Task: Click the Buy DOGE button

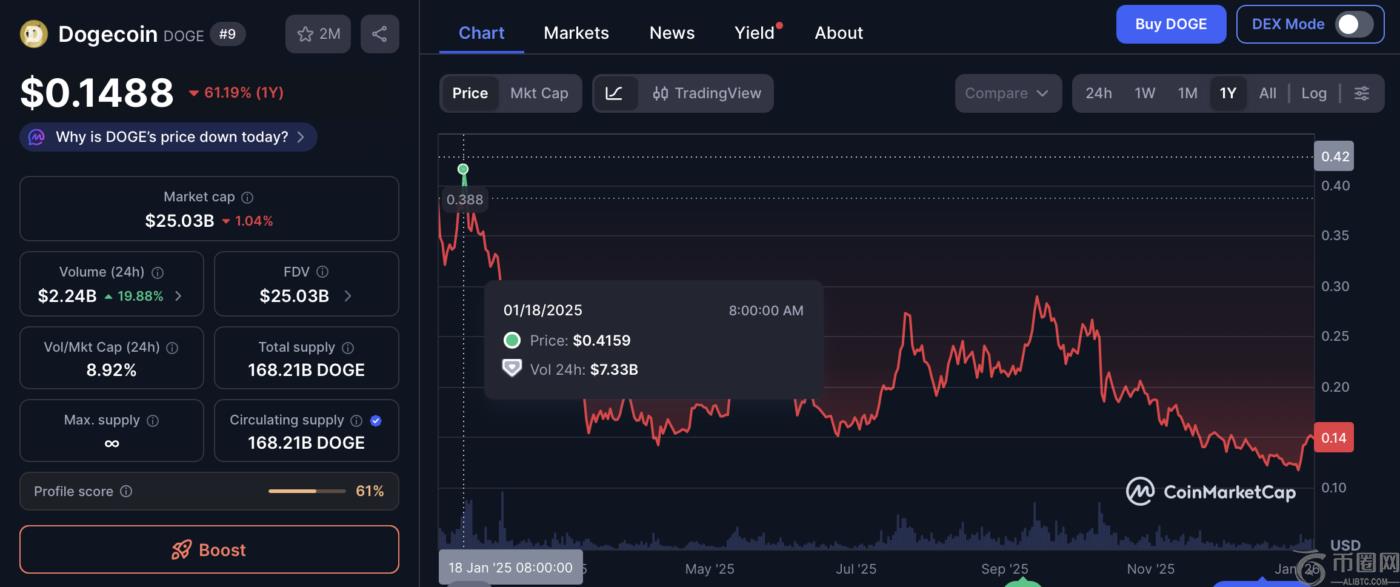Action: (1170, 24)
